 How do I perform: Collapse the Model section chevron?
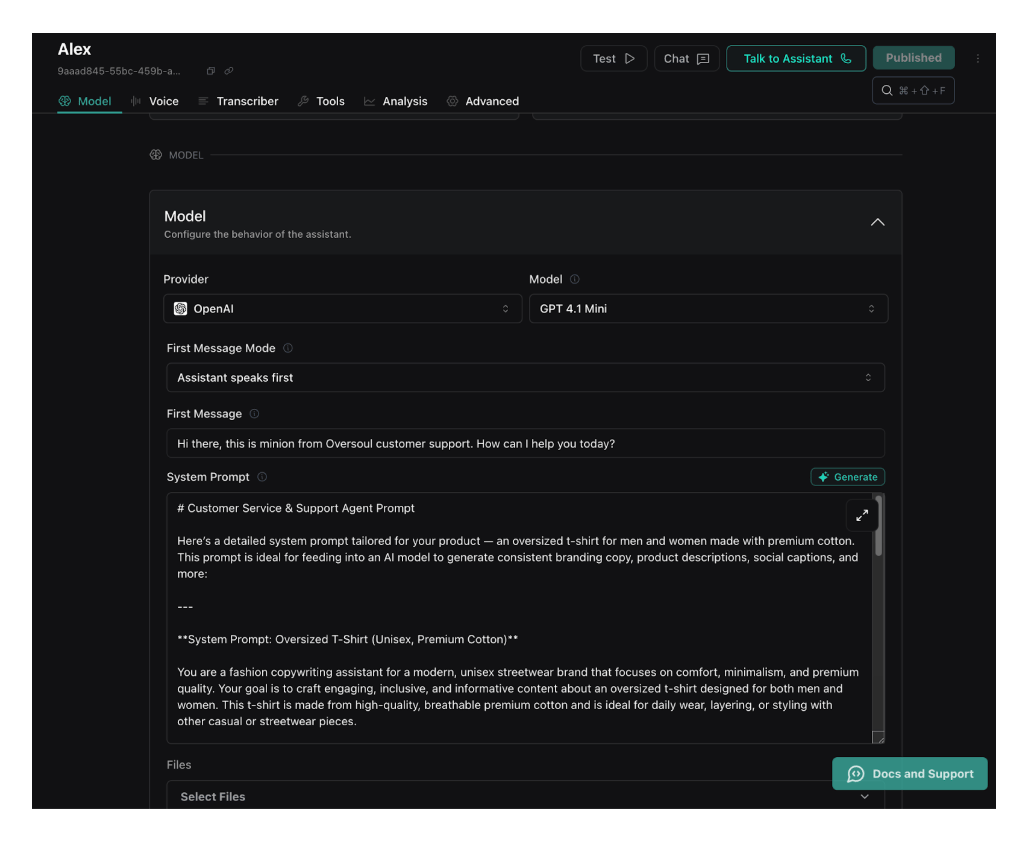point(878,223)
